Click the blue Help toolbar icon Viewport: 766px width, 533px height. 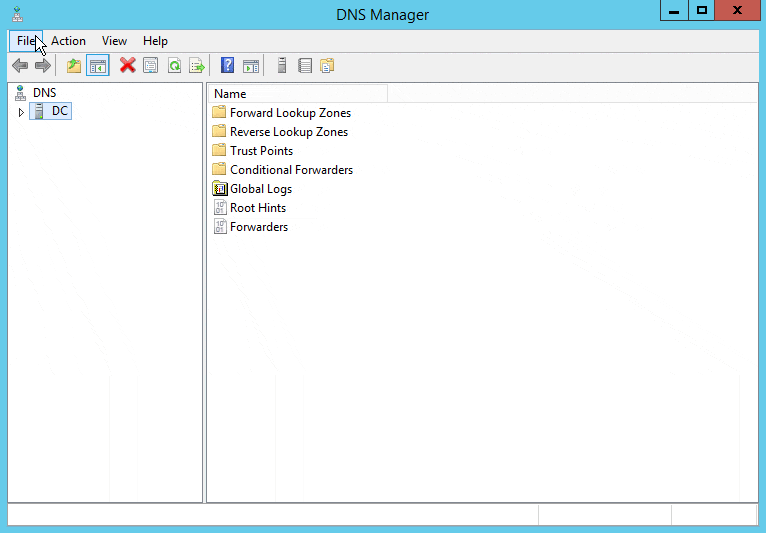pos(227,66)
